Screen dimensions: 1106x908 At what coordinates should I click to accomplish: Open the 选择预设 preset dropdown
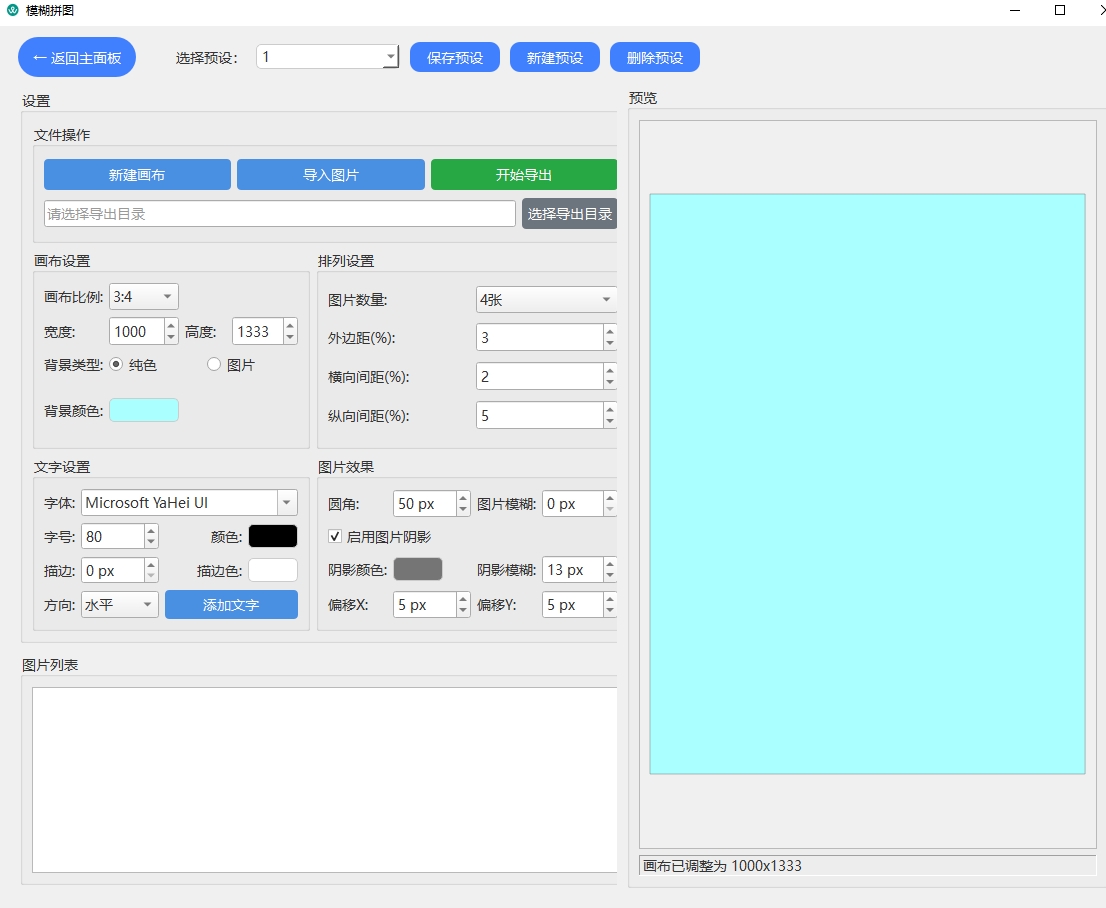pos(327,56)
